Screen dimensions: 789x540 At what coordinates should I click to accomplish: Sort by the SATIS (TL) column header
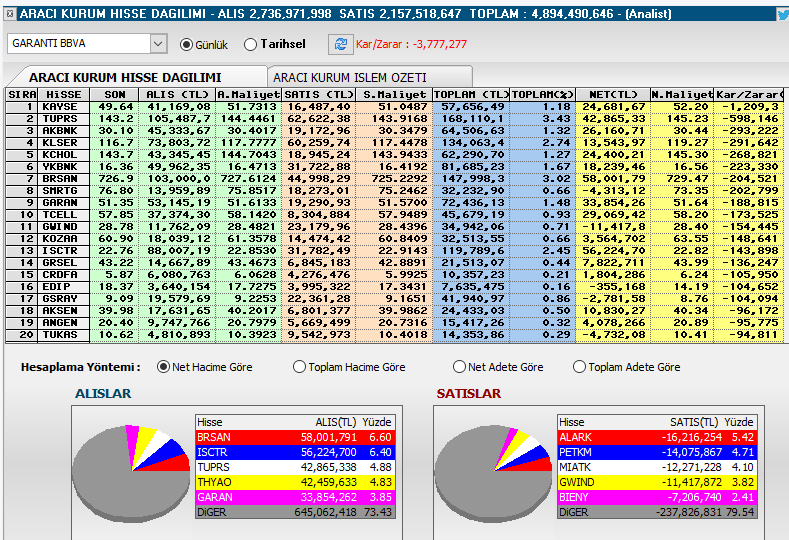click(319, 95)
